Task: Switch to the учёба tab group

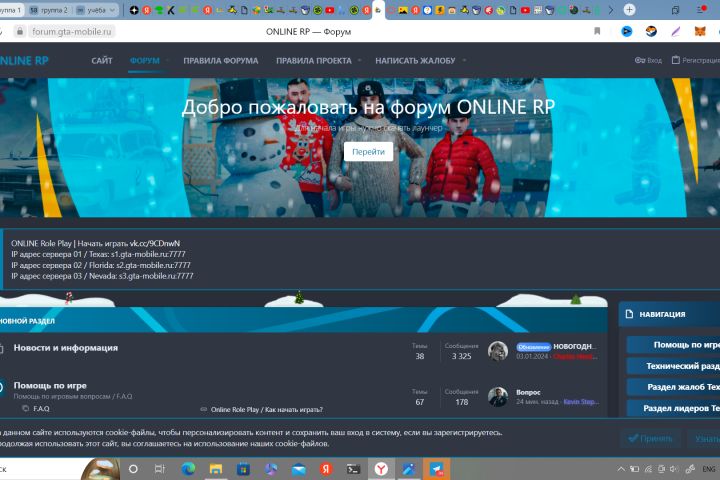Action: tap(91, 10)
